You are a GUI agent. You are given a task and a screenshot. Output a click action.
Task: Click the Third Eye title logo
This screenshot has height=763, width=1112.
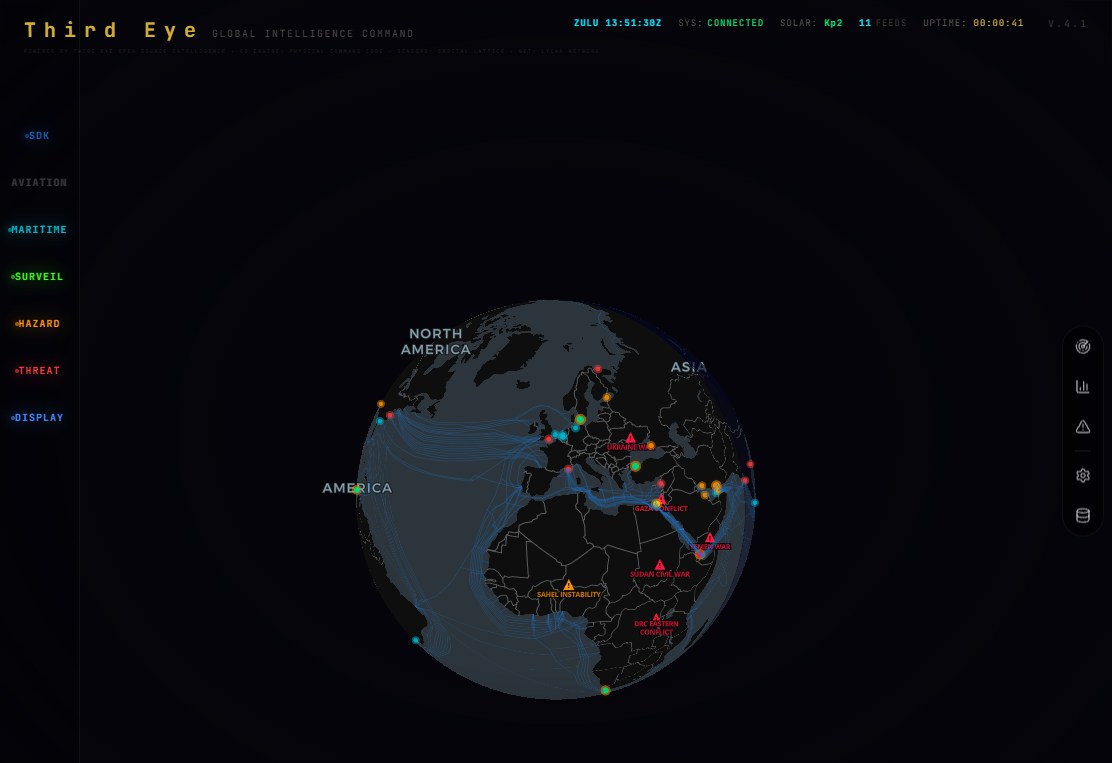(111, 30)
